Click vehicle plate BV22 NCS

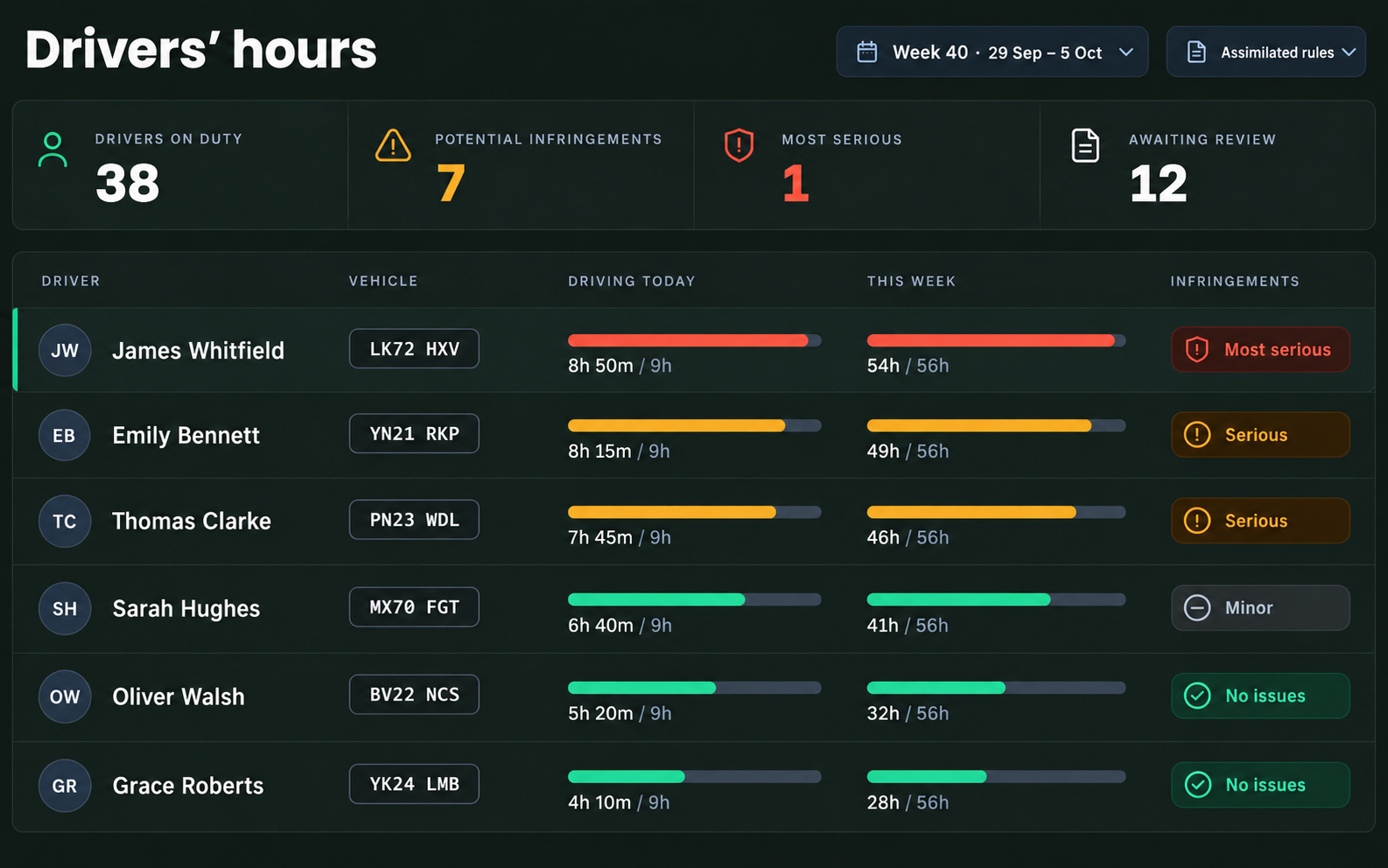[414, 694]
